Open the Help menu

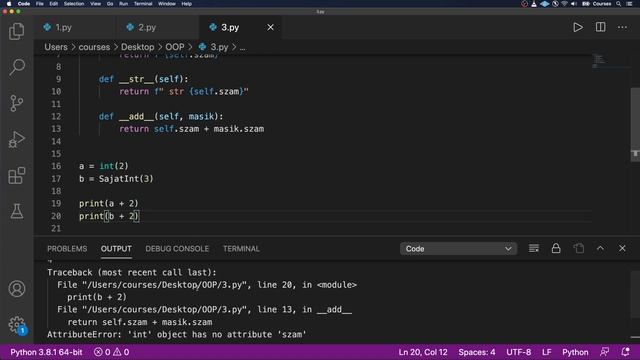[x=187, y=4]
